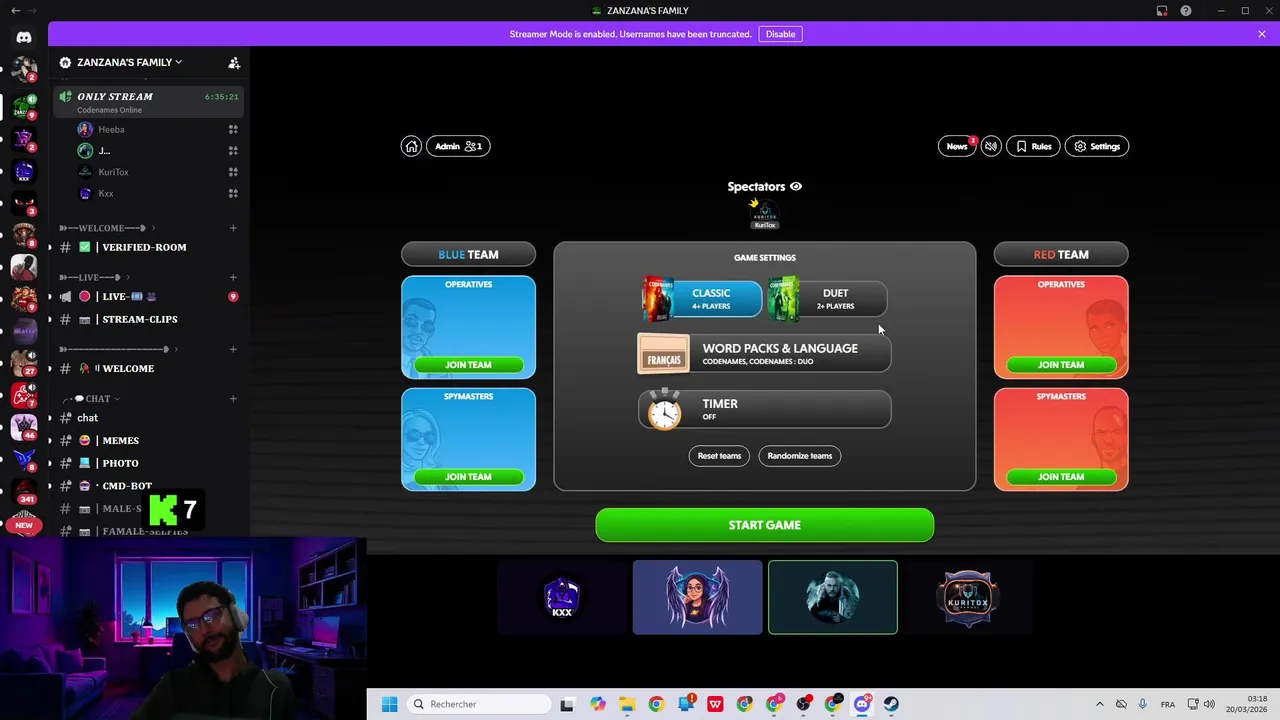
Task: Select user Kxx in voice channel
Action: [105, 193]
